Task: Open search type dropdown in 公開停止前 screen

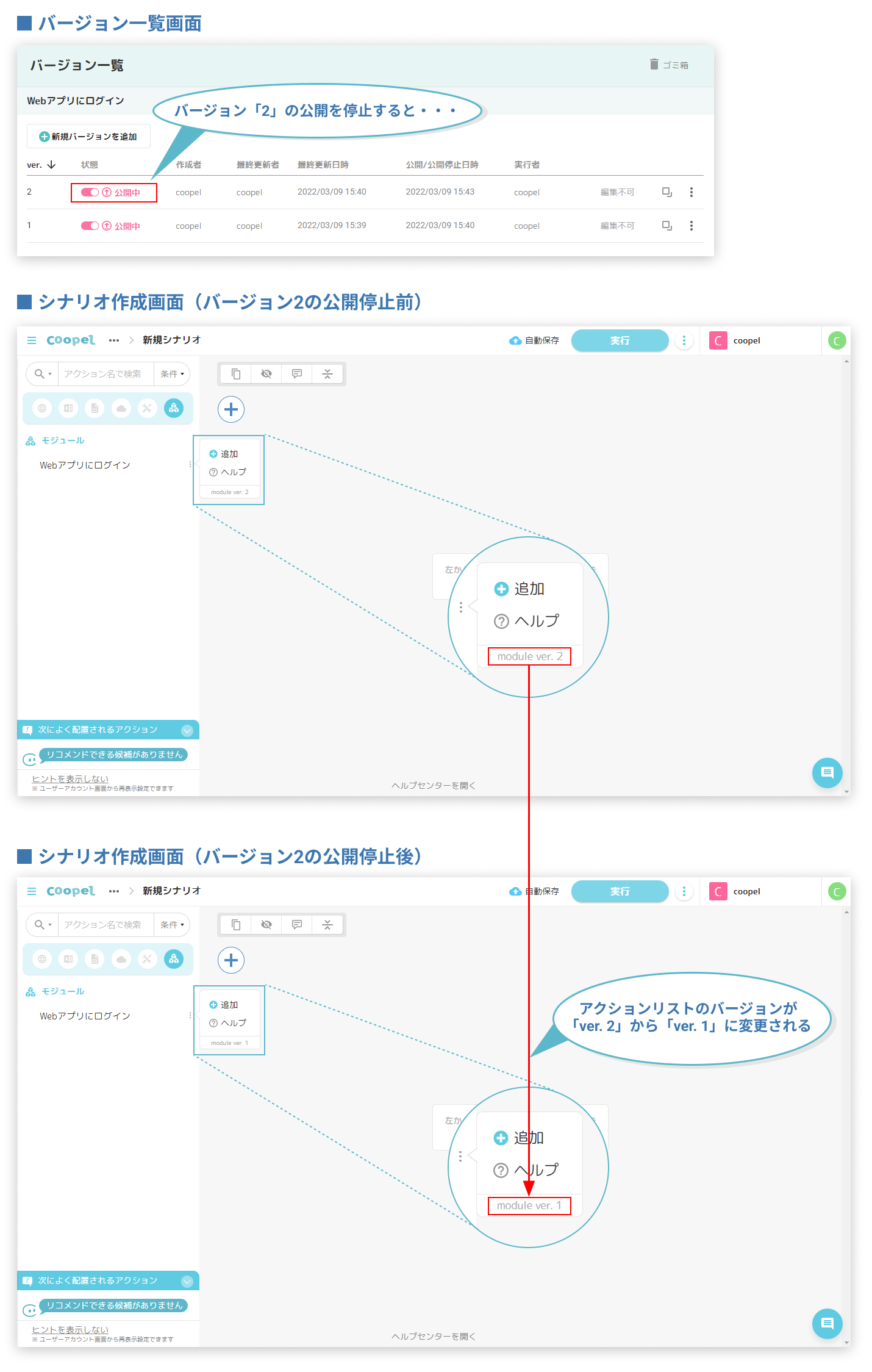Action: pyautogui.click(x=43, y=374)
